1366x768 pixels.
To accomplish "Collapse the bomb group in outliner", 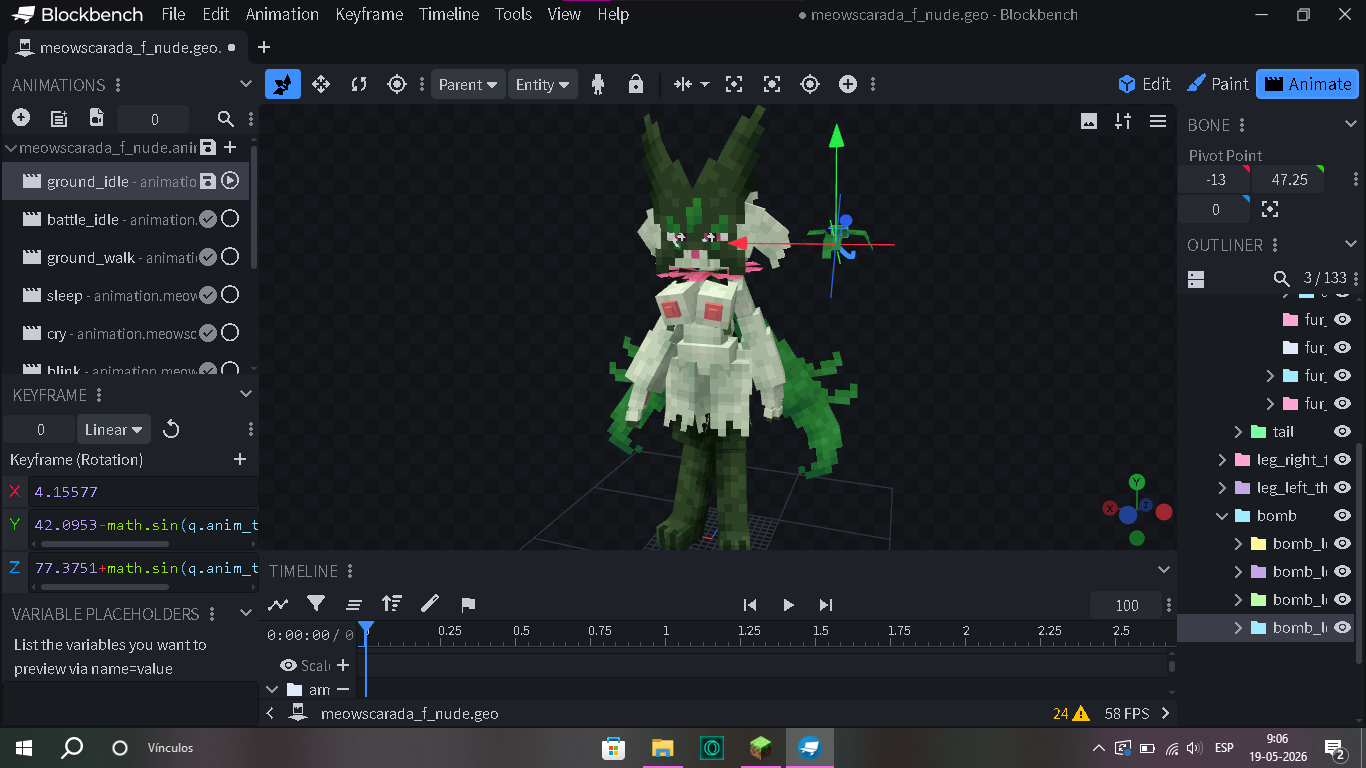I will pos(1222,516).
